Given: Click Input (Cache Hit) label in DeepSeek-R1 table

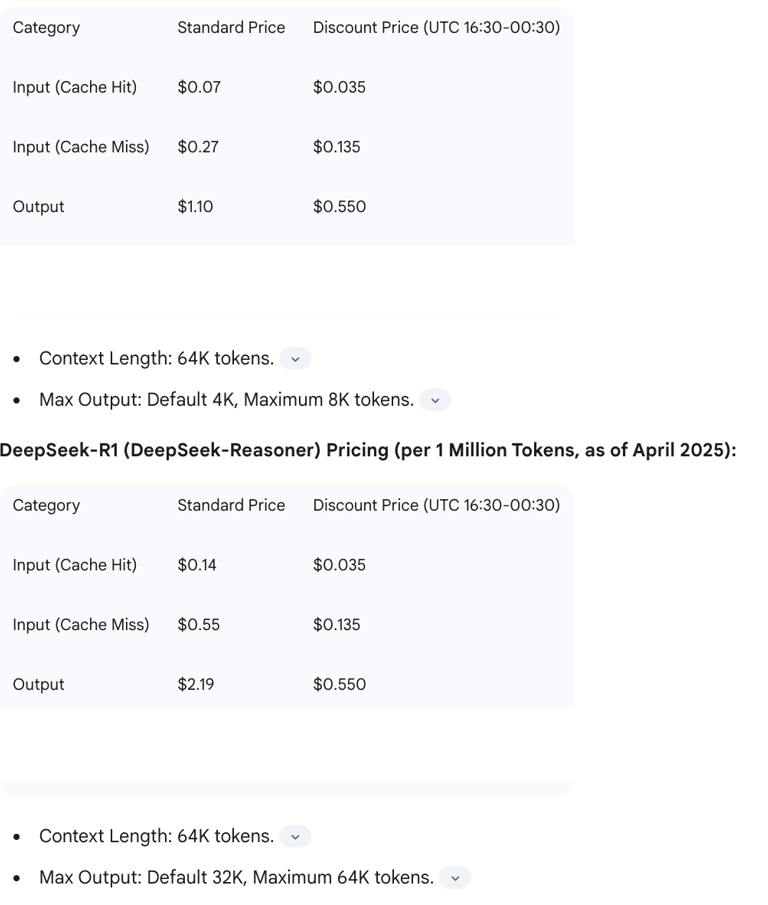Looking at the screenshot, I should [x=75, y=565].
